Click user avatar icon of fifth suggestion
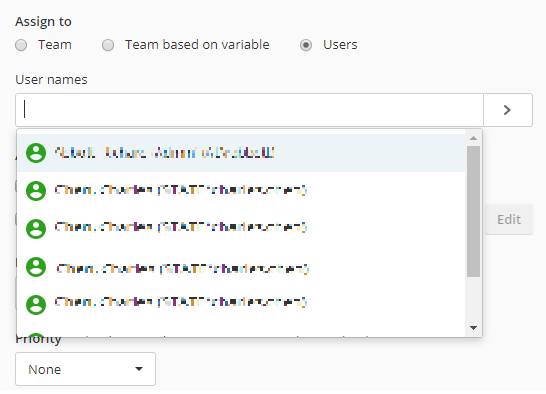Image resolution: width=546 pixels, height=394 pixels. point(36,305)
